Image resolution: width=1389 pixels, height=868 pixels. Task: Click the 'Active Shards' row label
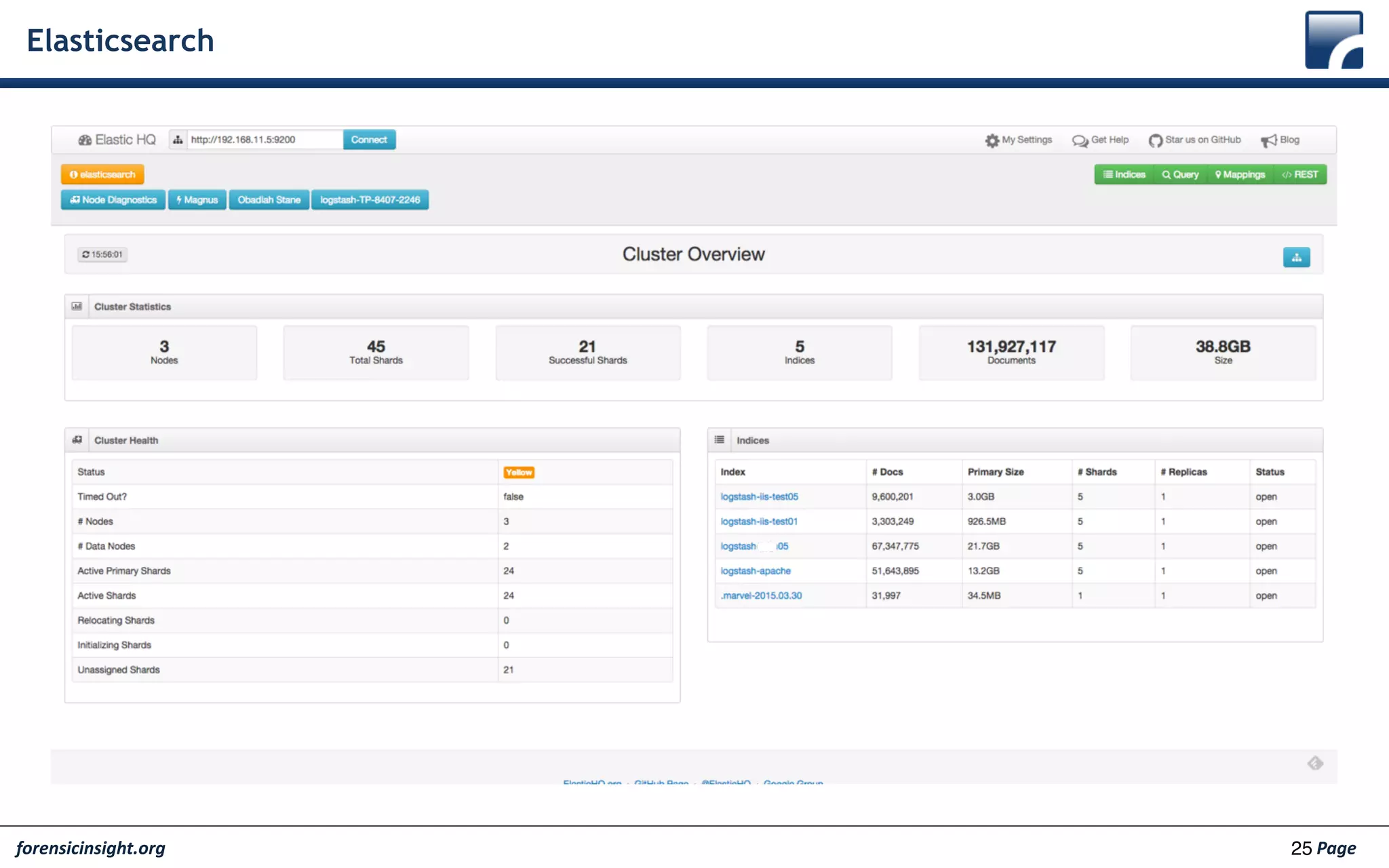pyautogui.click(x=106, y=595)
